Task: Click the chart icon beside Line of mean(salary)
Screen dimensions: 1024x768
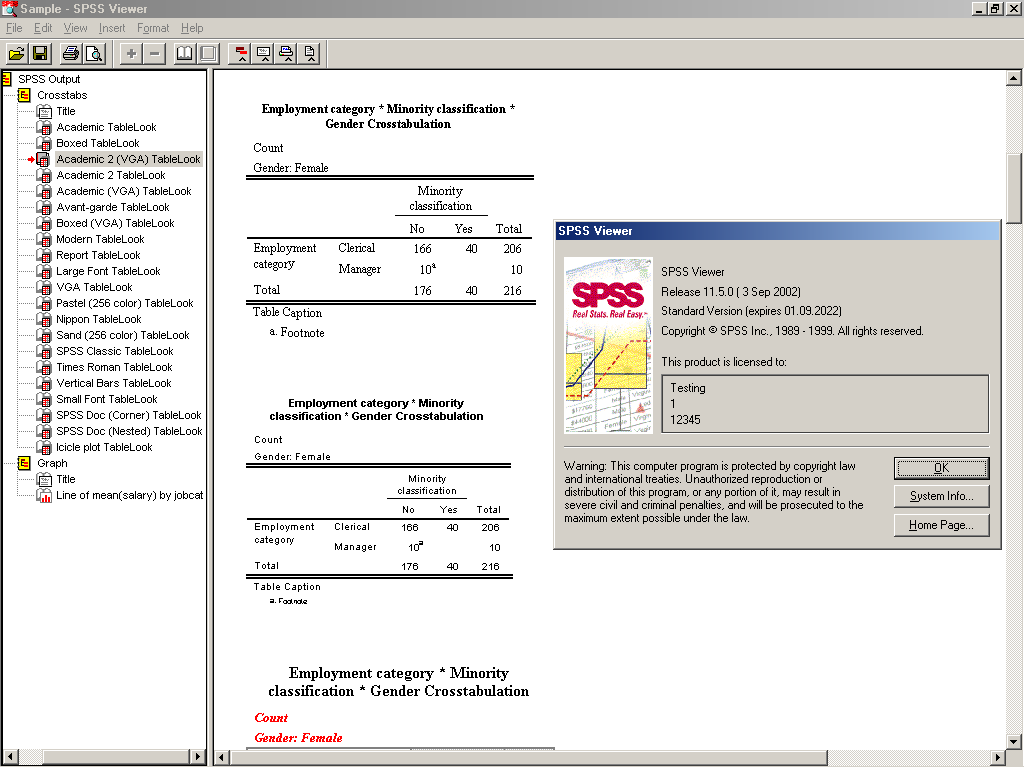Action: click(x=44, y=495)
